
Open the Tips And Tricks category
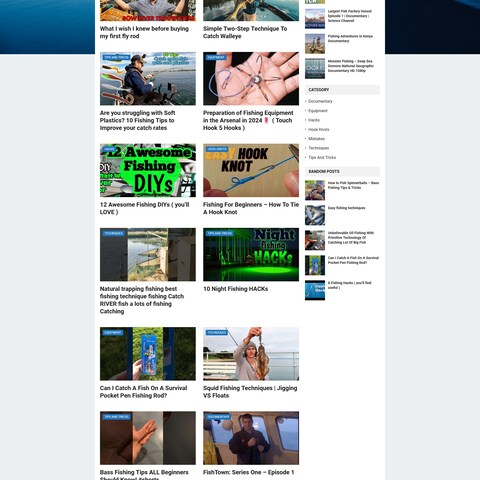[322, 157]
